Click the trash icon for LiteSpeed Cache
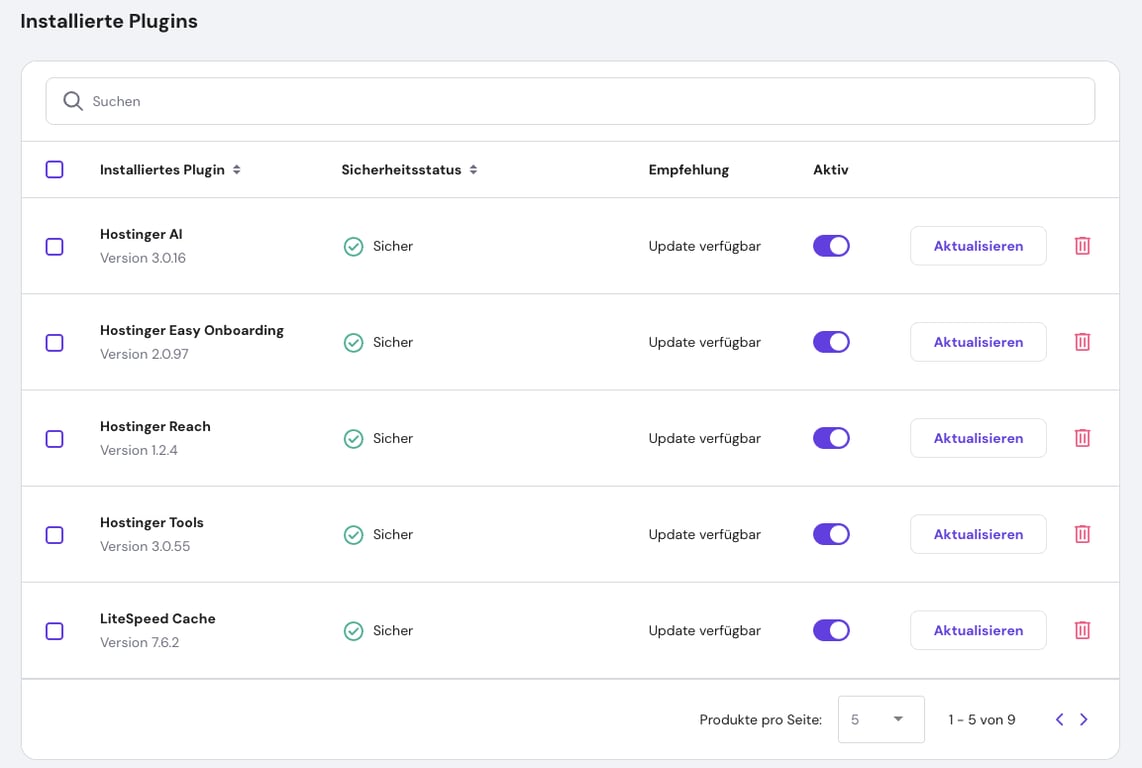Screen dimensions: 1142x768 pos(1082,630)
